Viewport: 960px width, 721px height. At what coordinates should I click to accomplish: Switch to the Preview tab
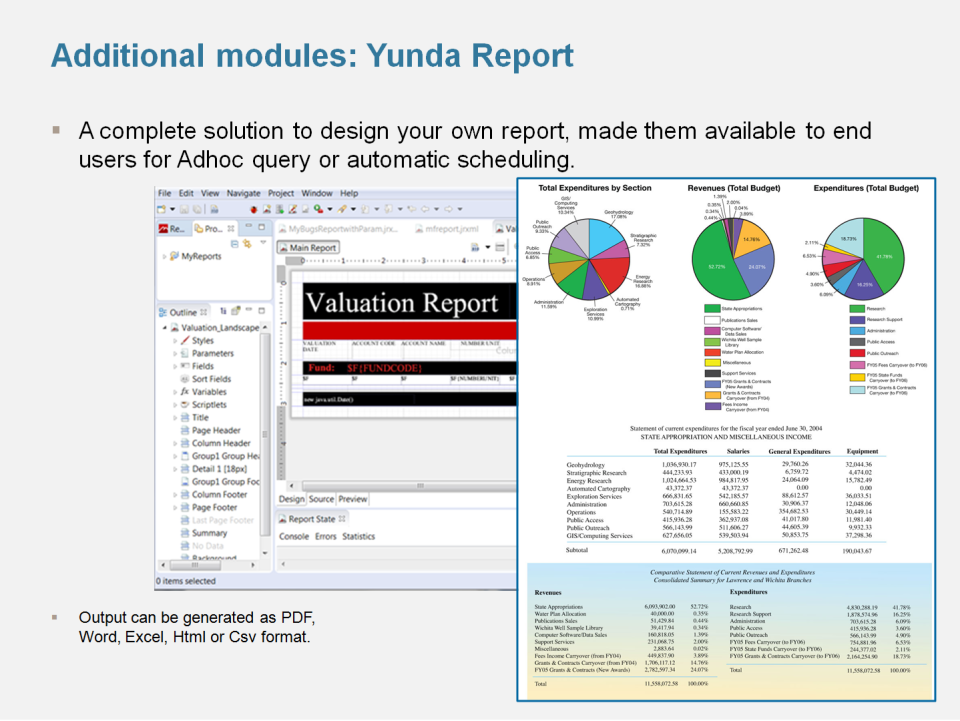pos(353,499)
